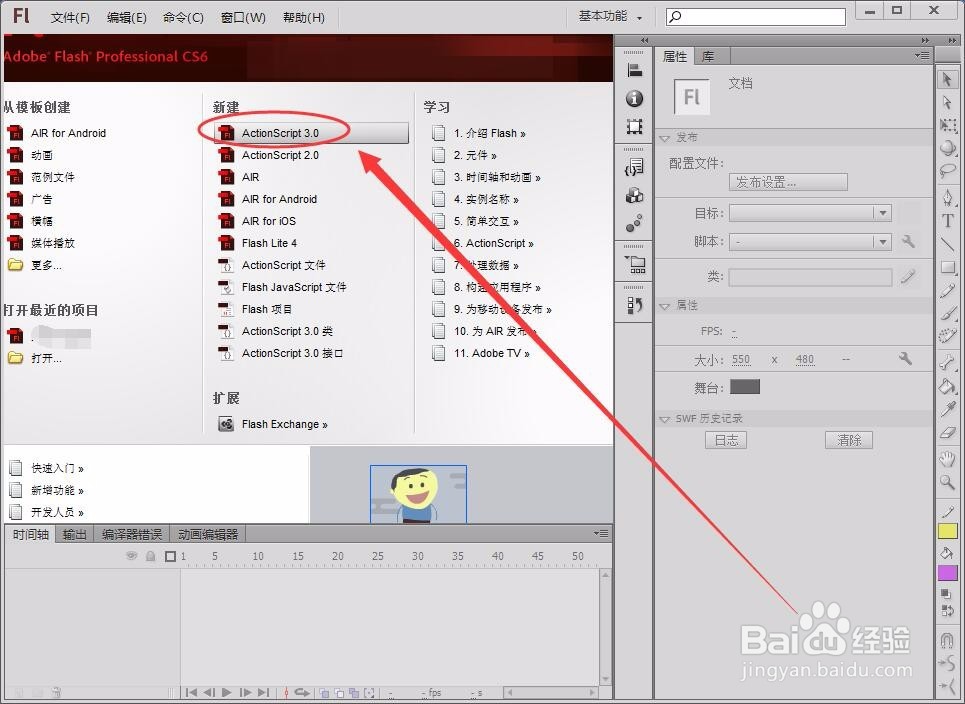This screenshot has width=965, height=704.
Task: Click the 日志 log button
Action: (726, 440)
